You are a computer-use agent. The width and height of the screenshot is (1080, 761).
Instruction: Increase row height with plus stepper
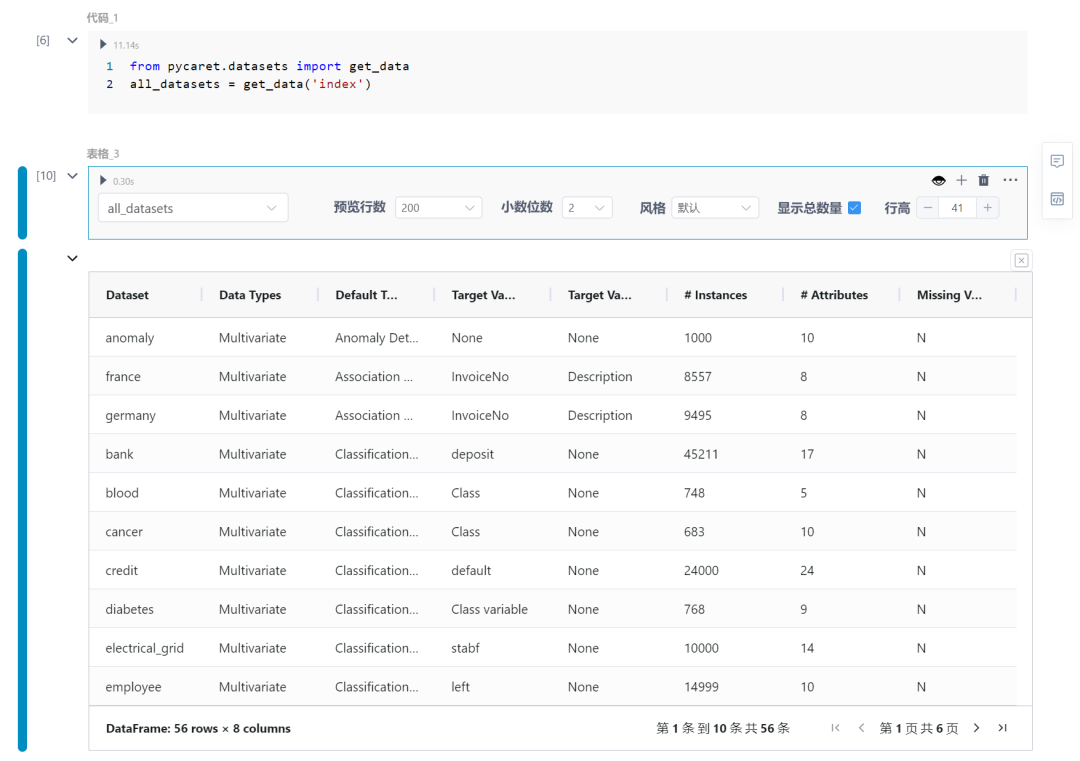pos(987,208)
